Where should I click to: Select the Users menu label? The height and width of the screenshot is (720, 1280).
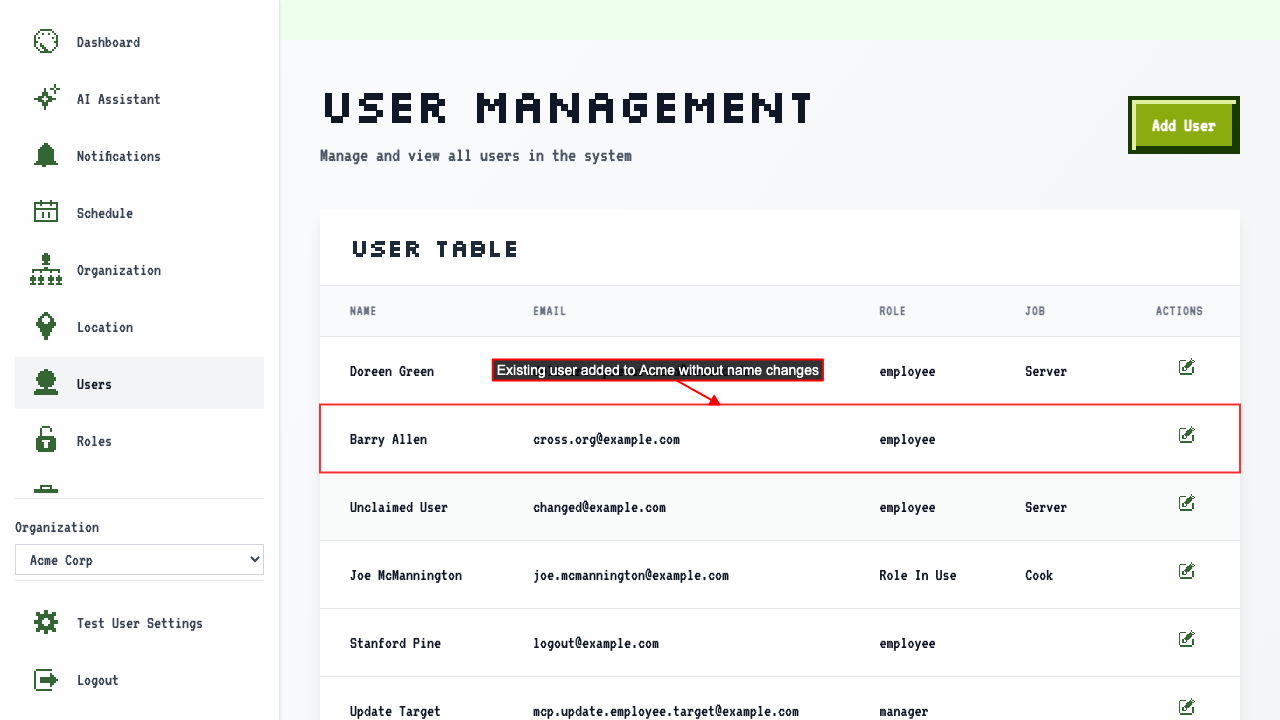coord(94,384)
